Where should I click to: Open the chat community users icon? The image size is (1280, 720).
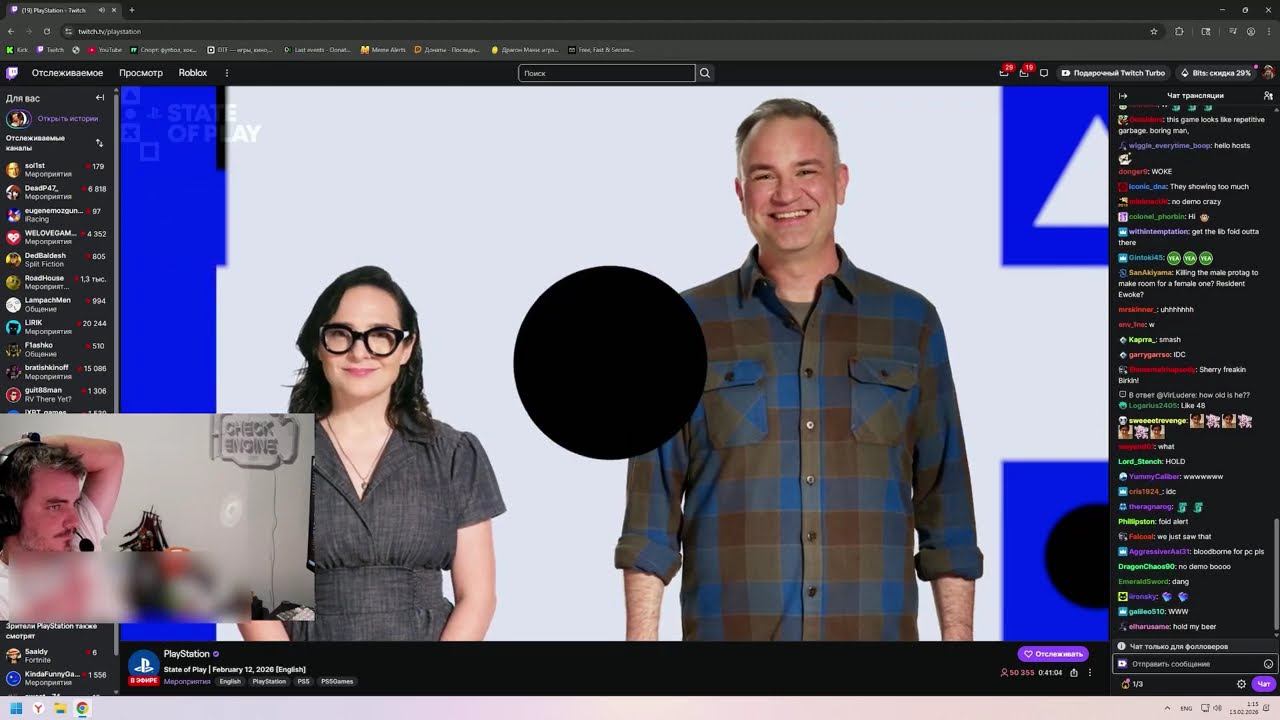point(1268,96)
